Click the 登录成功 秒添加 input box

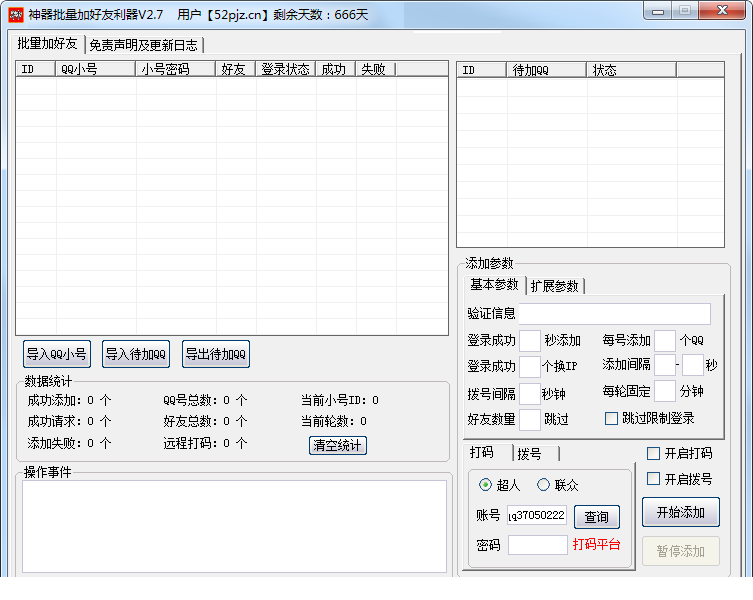coord(530,341)
